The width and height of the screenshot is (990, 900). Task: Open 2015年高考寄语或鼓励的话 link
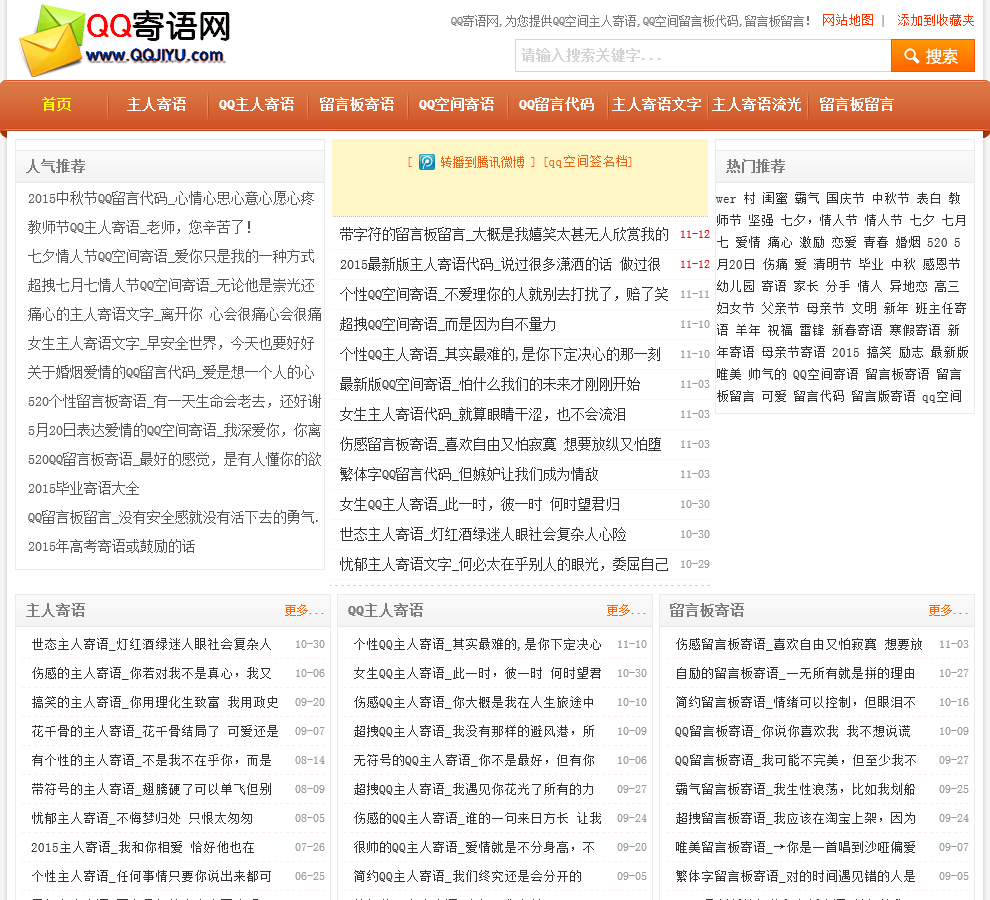[111, 546]
